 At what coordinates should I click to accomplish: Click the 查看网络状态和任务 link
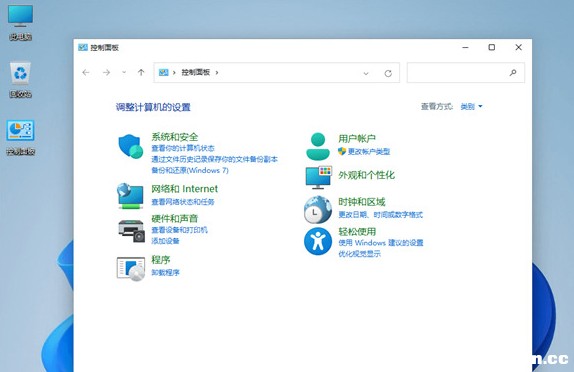point(183,202)
